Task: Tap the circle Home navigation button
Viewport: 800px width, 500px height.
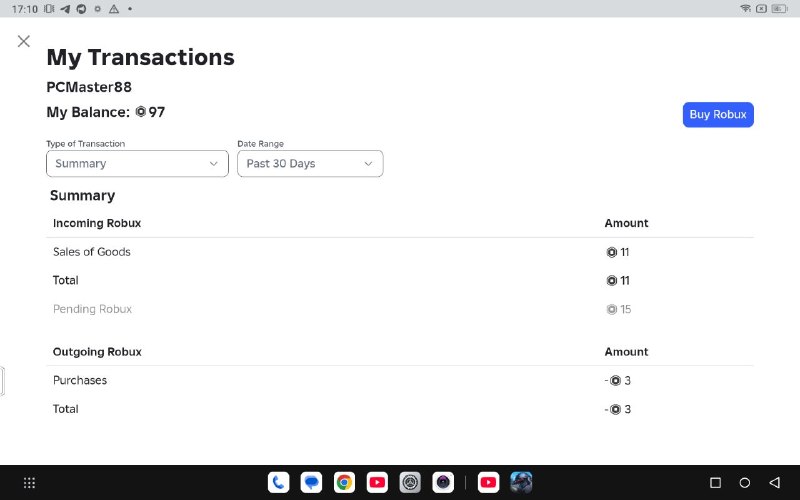Action: click(x=744, y=483)
